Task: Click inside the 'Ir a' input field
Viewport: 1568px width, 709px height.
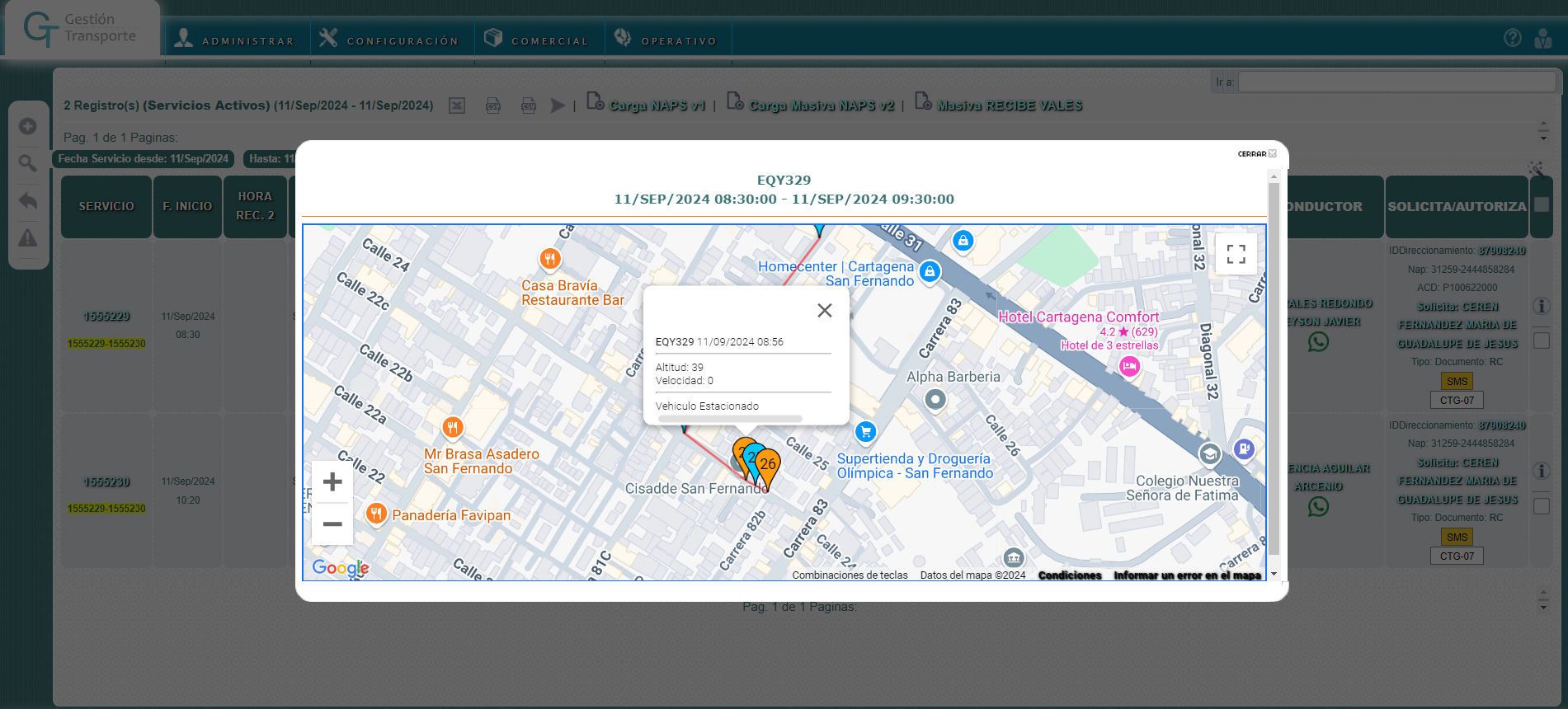Action: click(1396, 82)
